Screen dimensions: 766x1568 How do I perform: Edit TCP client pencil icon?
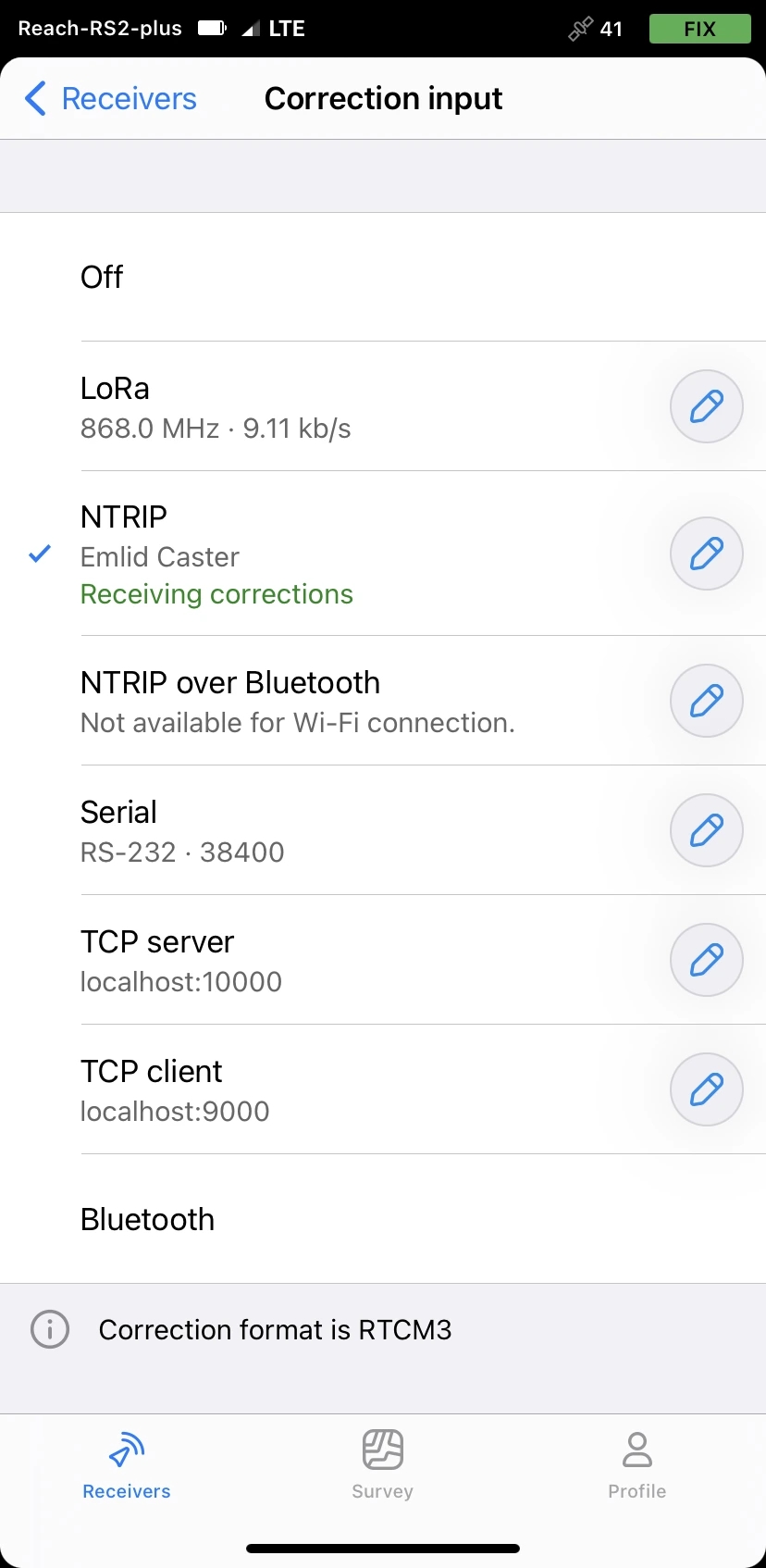[706, 1089]
